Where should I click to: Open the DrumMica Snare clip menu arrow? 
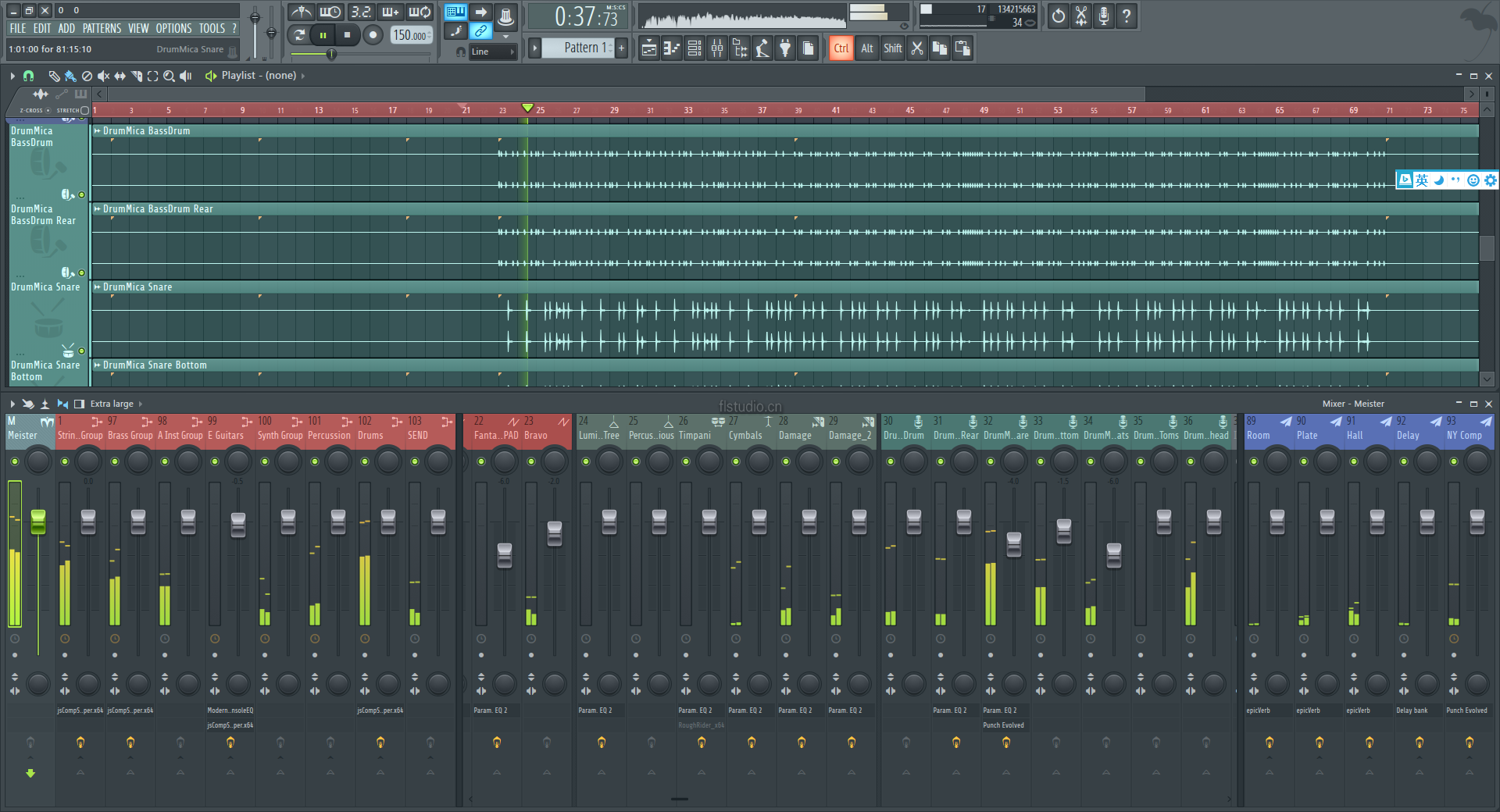98,287
